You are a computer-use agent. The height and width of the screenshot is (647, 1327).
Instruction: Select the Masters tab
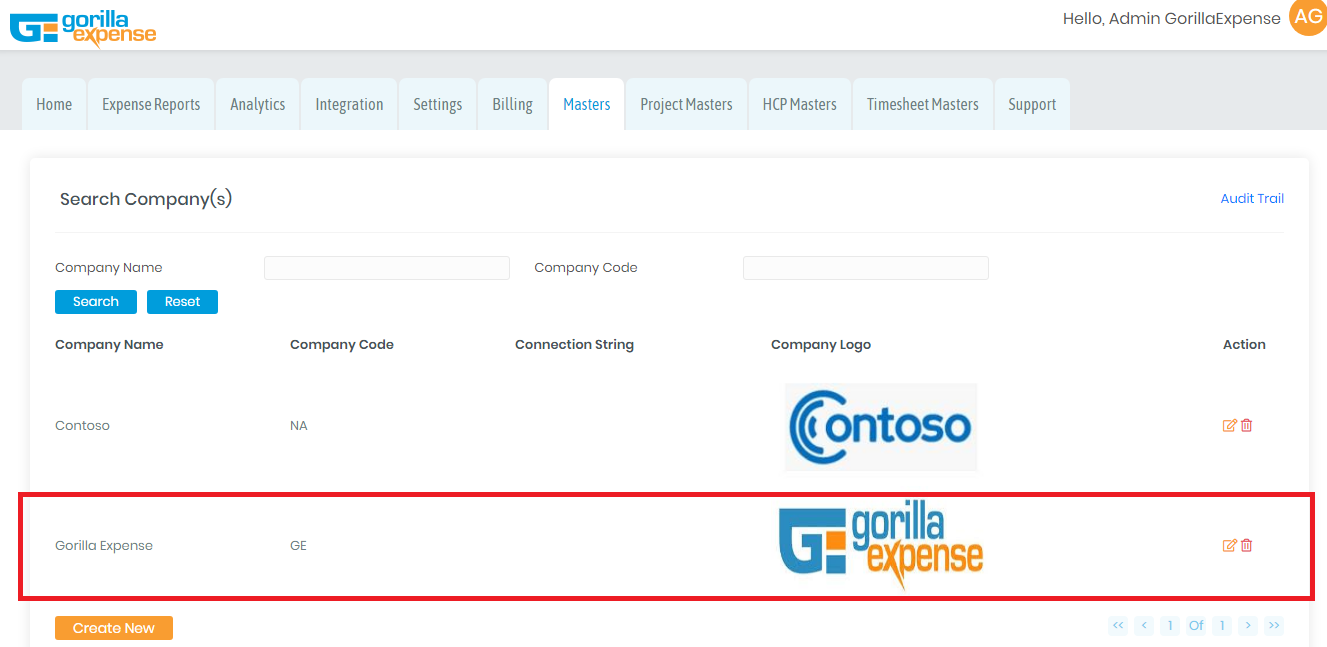coord(587,104)
